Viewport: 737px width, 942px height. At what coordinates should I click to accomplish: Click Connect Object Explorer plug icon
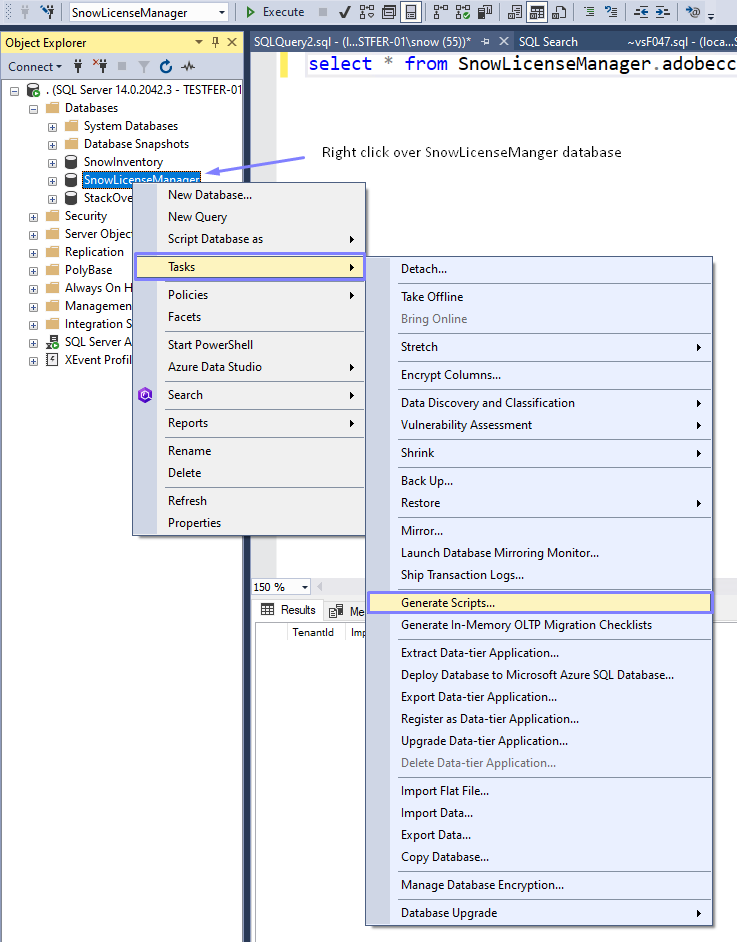(78, 66)
